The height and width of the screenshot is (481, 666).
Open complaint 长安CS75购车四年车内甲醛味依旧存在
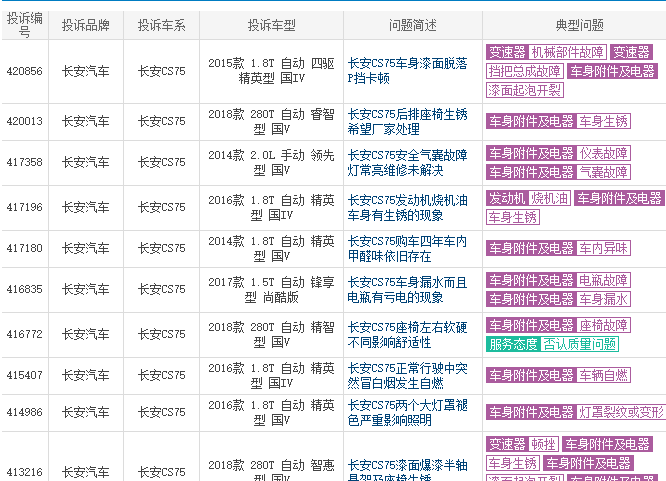tap(407, 249)
